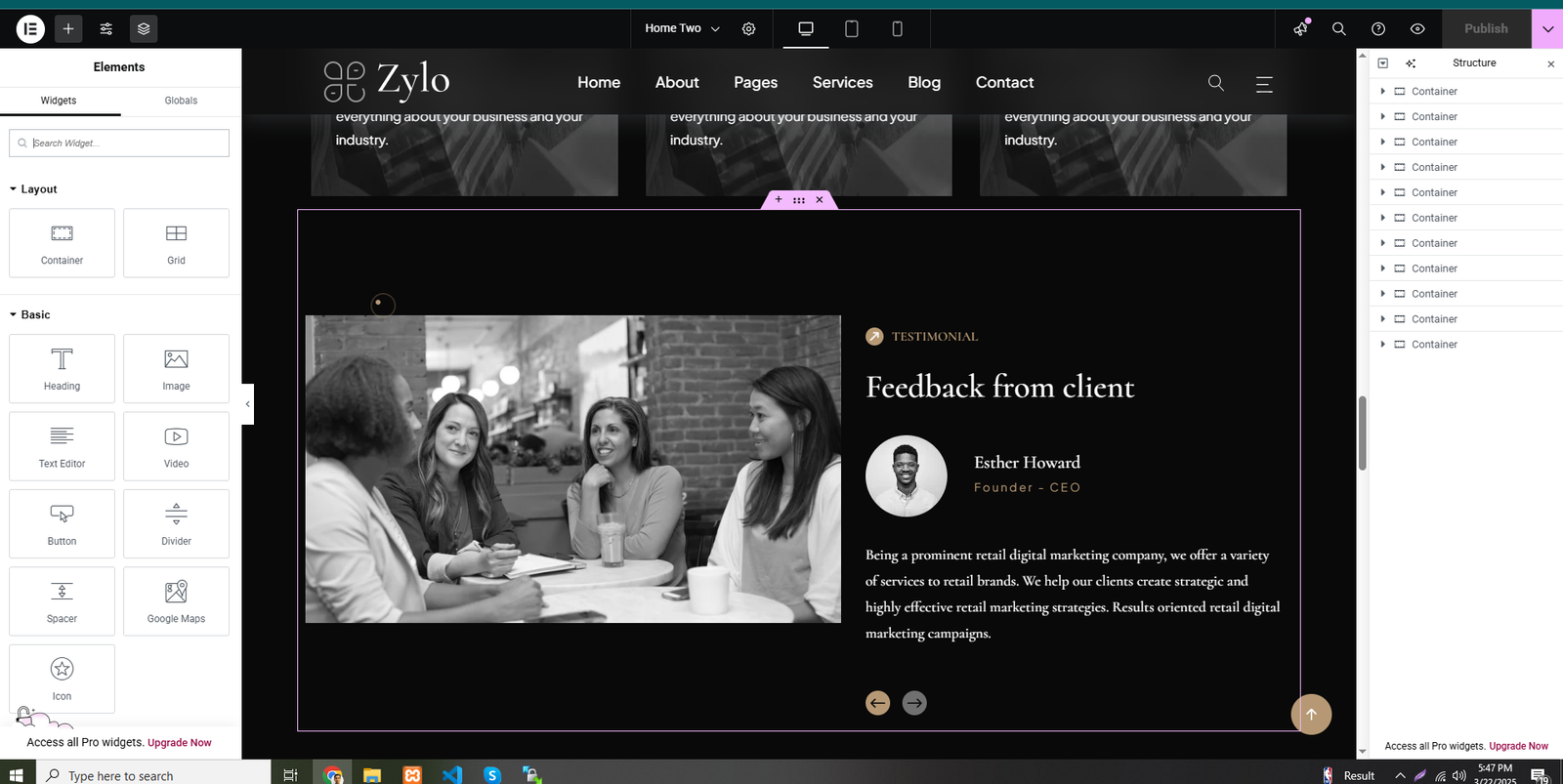The height and width of the screenshot is (784, 1563).
Task: Toggle the Structure layers icon
Action: [x=144, y=29]
